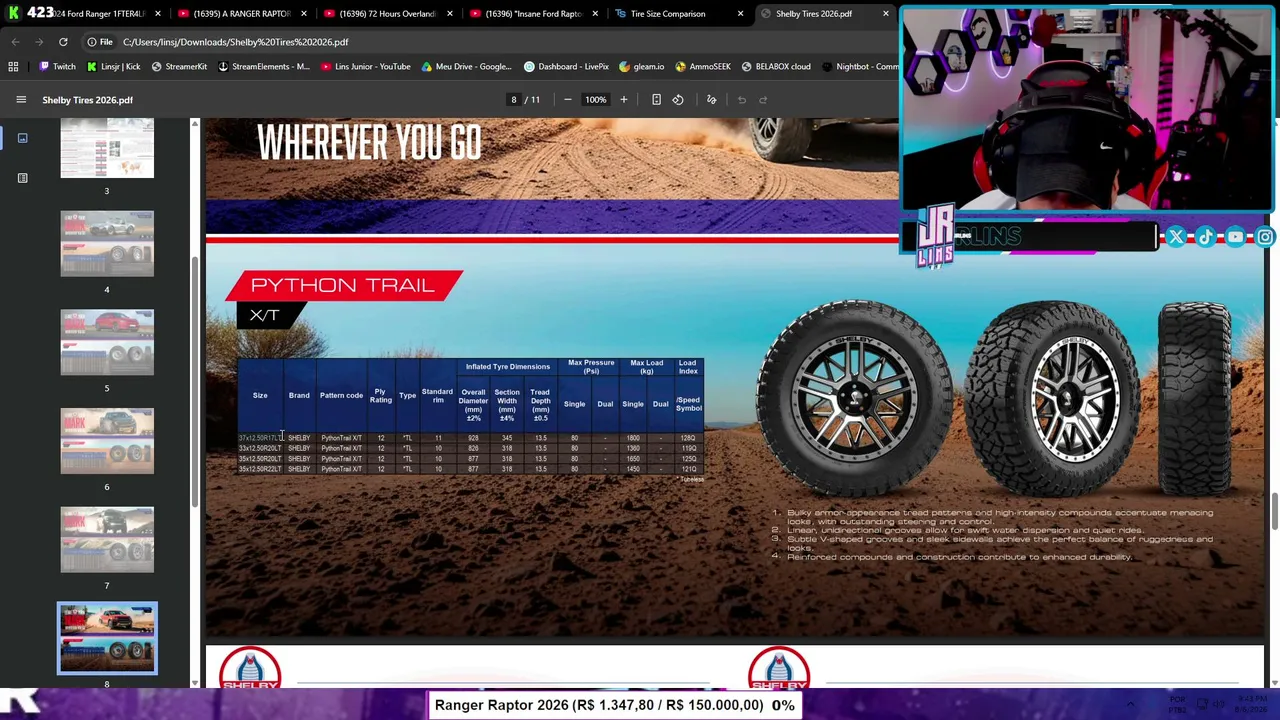Click 'Inflated Tyre Dimensions' table header
This screenshot has height=720, width=1280.
[507, 367]
